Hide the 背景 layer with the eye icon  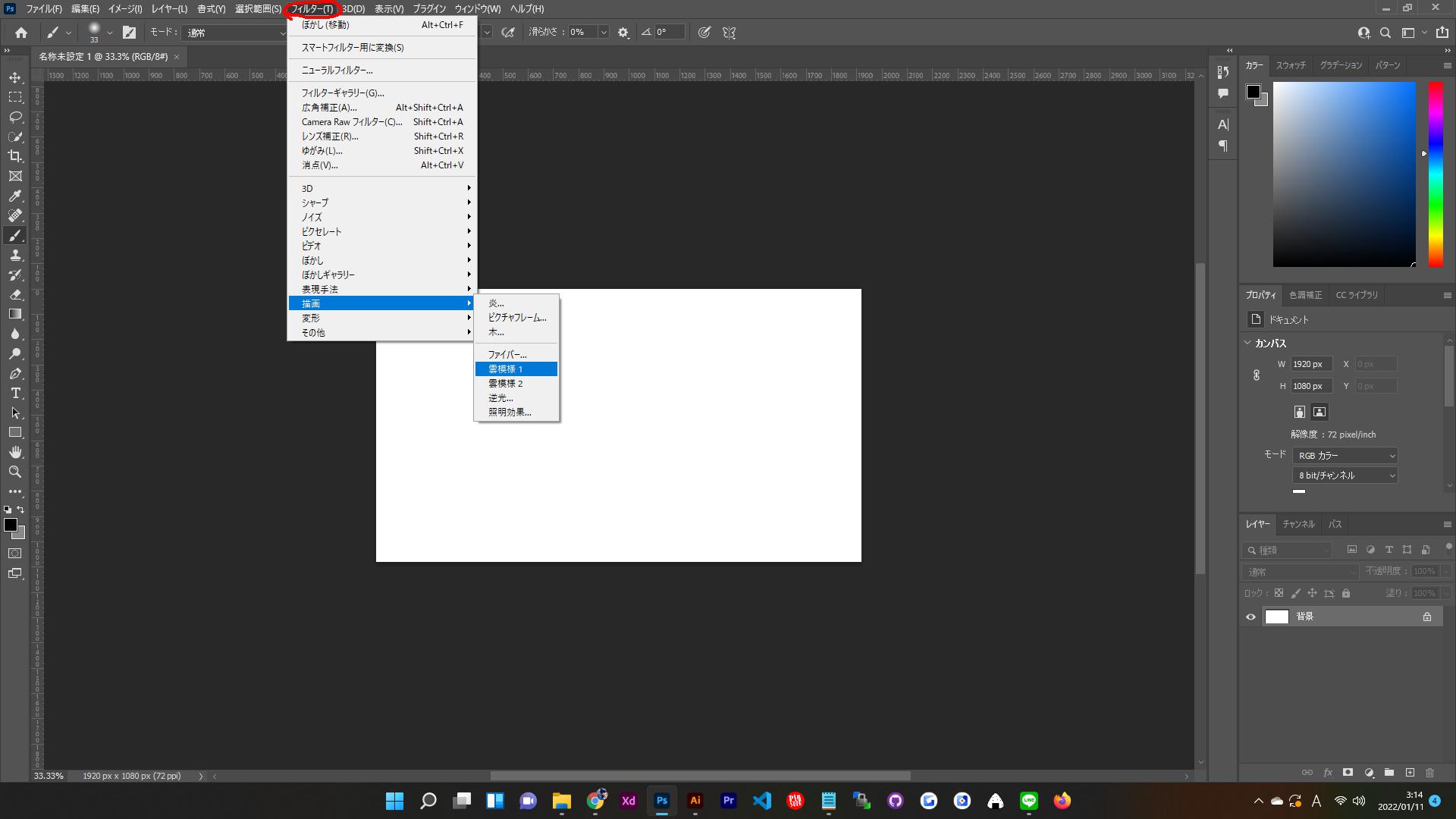click(x=1251, y=617)
